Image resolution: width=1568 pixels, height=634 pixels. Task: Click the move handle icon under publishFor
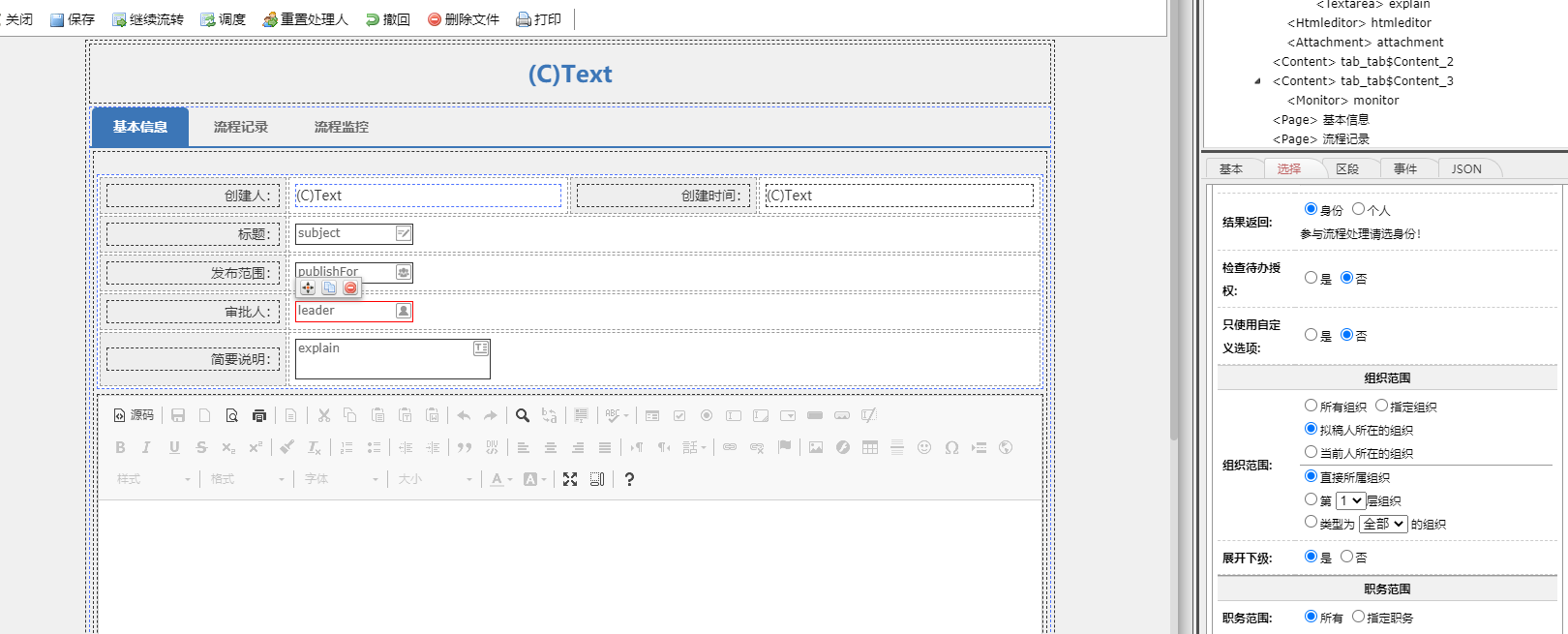click(x=308, y=287)
